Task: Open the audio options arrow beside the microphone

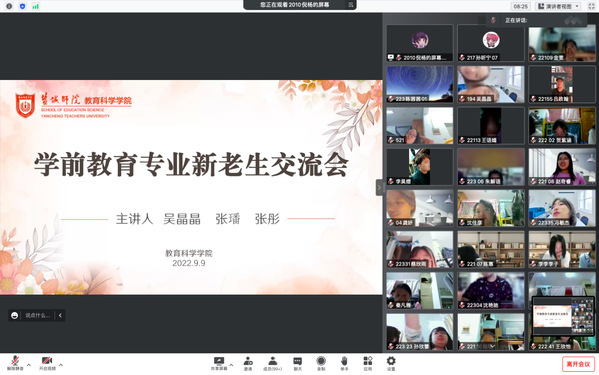Action: (29, 365)
